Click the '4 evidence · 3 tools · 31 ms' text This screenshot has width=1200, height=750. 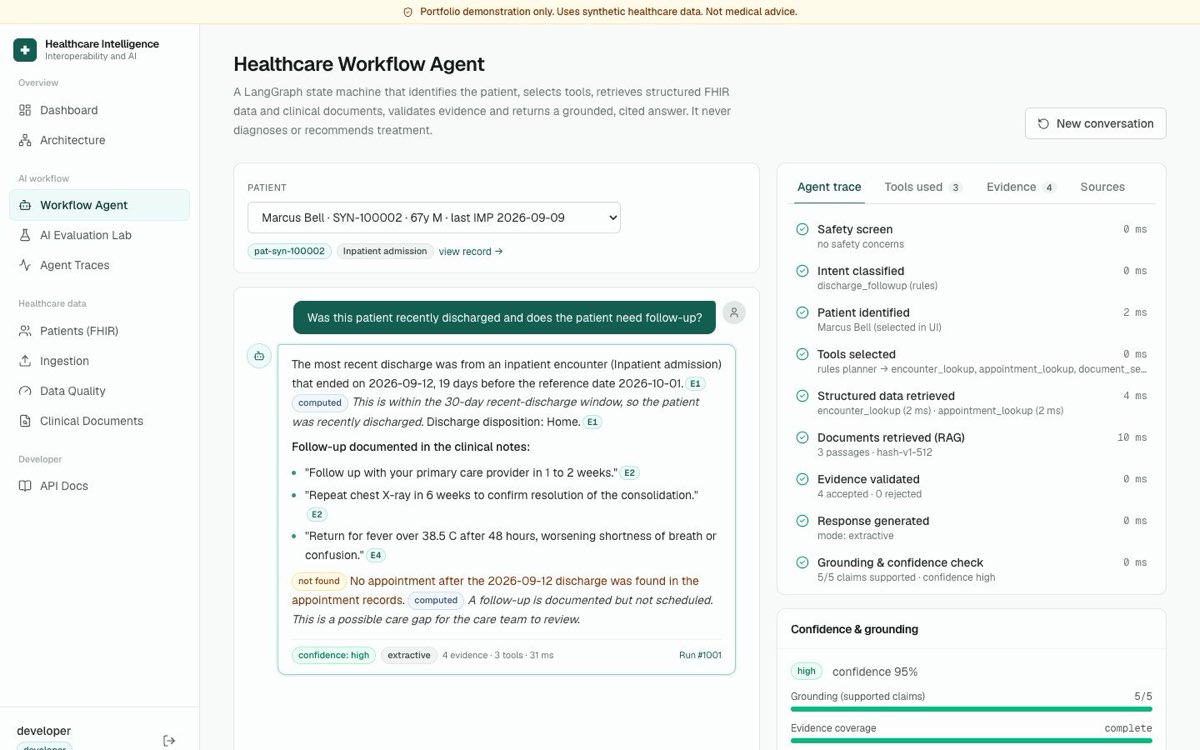pyautogui.click(x=498, y=655)
